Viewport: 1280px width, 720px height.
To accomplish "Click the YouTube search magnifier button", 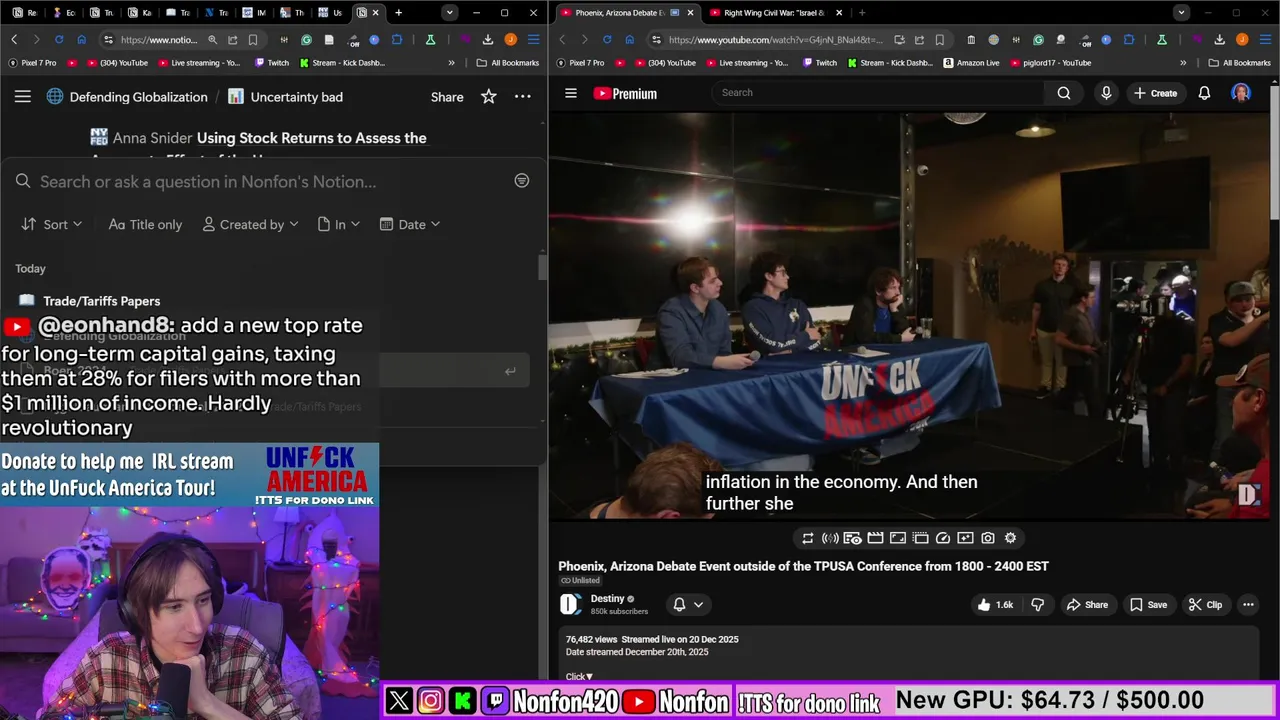I will click(x=1064, y=93).
